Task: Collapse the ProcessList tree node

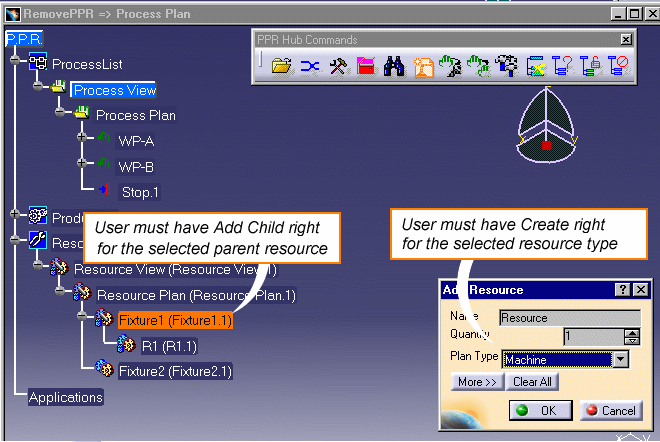Action: coord(16,63)
